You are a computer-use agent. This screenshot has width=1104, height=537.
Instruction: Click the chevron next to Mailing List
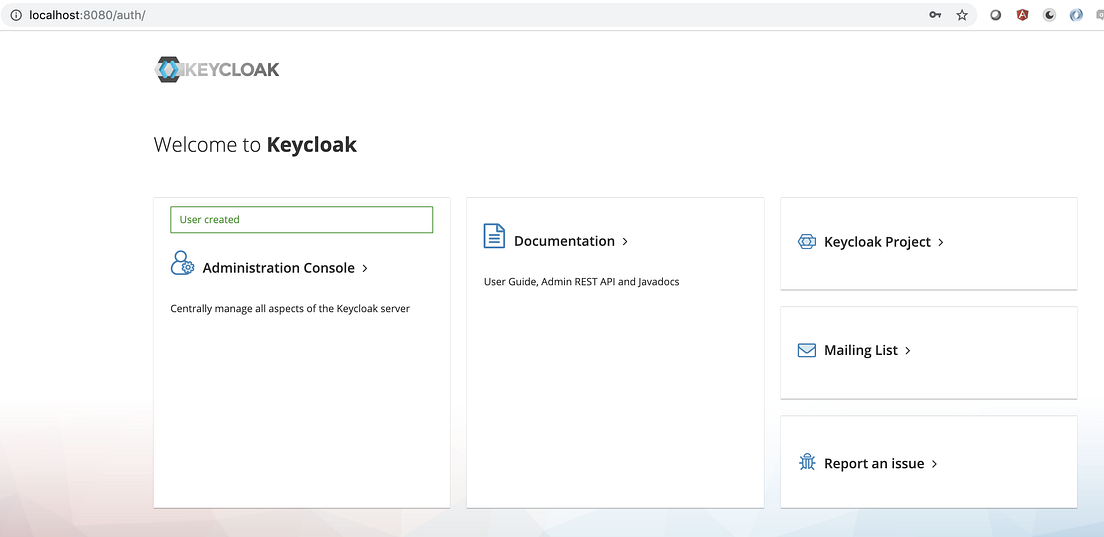[x=908, y=350]
